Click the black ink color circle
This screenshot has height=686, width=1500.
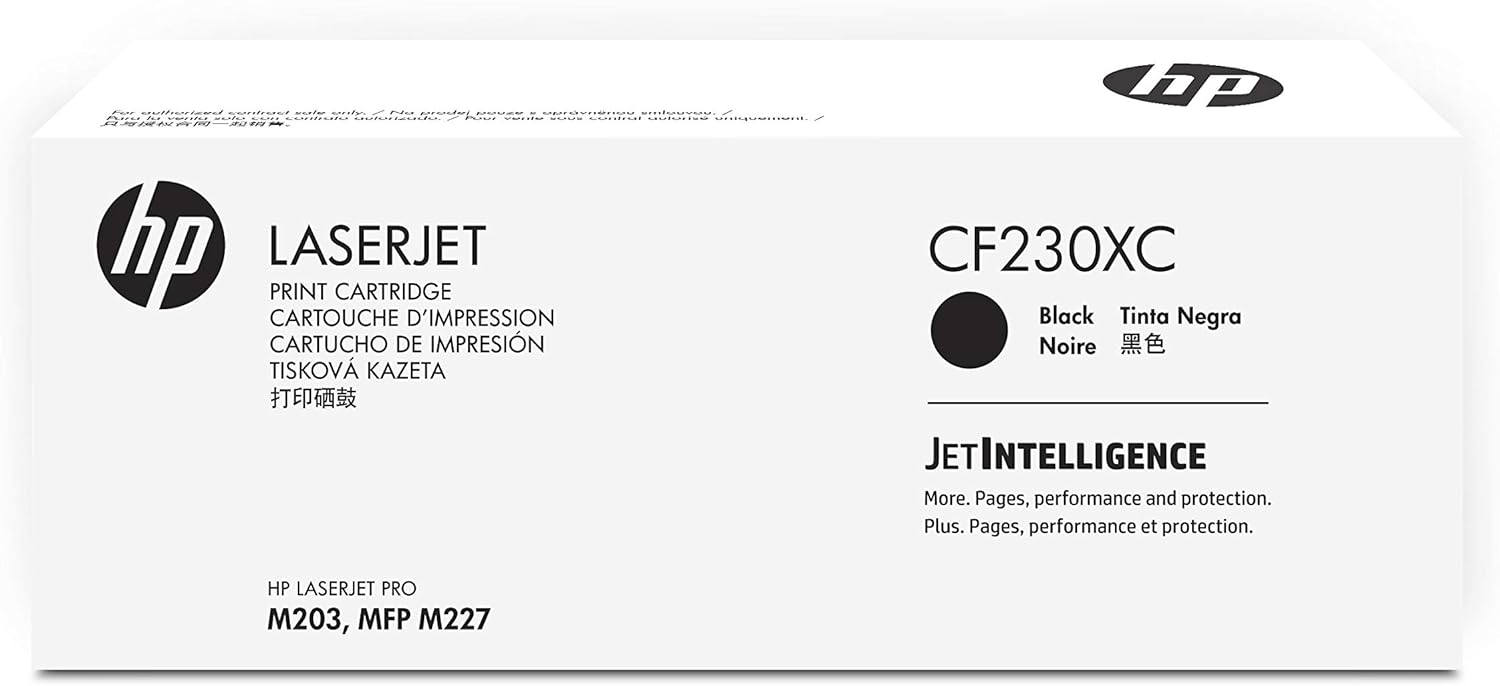(968, 330)
